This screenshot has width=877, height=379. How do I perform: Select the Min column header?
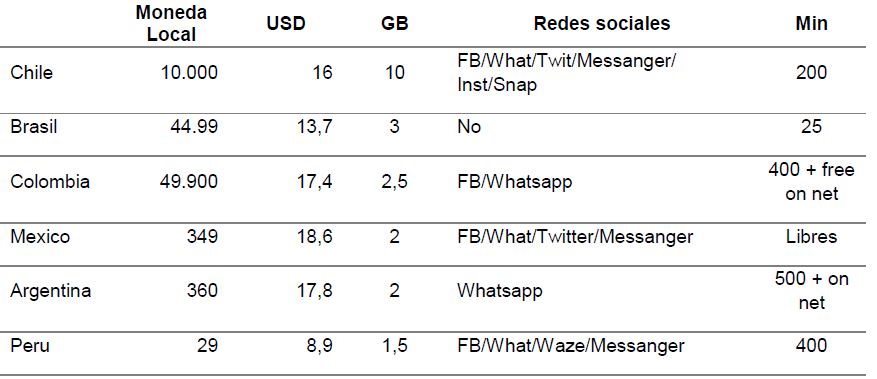coord(812,23)
